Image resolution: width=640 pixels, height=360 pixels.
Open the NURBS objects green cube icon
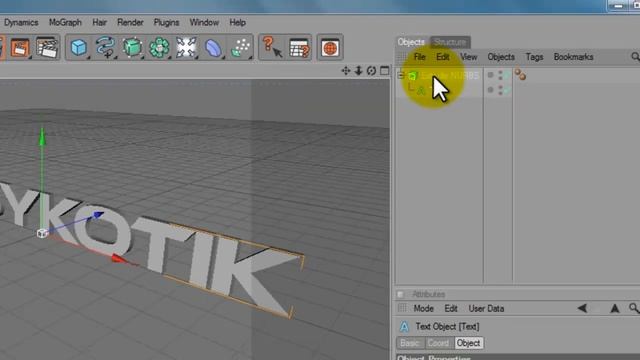point(132,48)
